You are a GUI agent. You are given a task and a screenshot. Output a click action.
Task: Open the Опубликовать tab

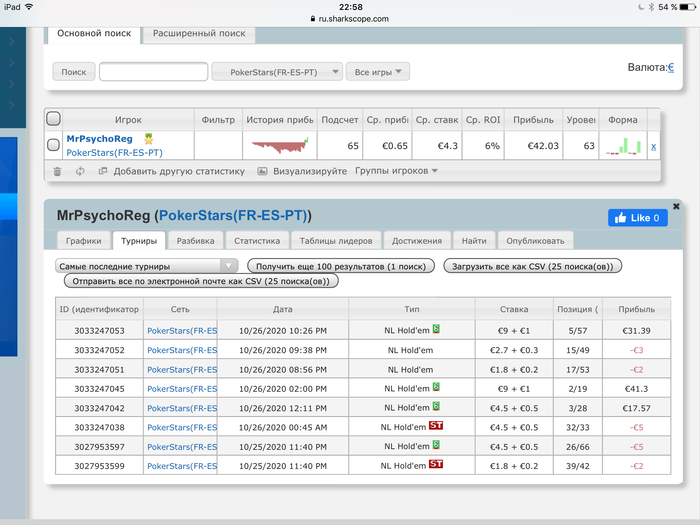click(x=535, y=241)
